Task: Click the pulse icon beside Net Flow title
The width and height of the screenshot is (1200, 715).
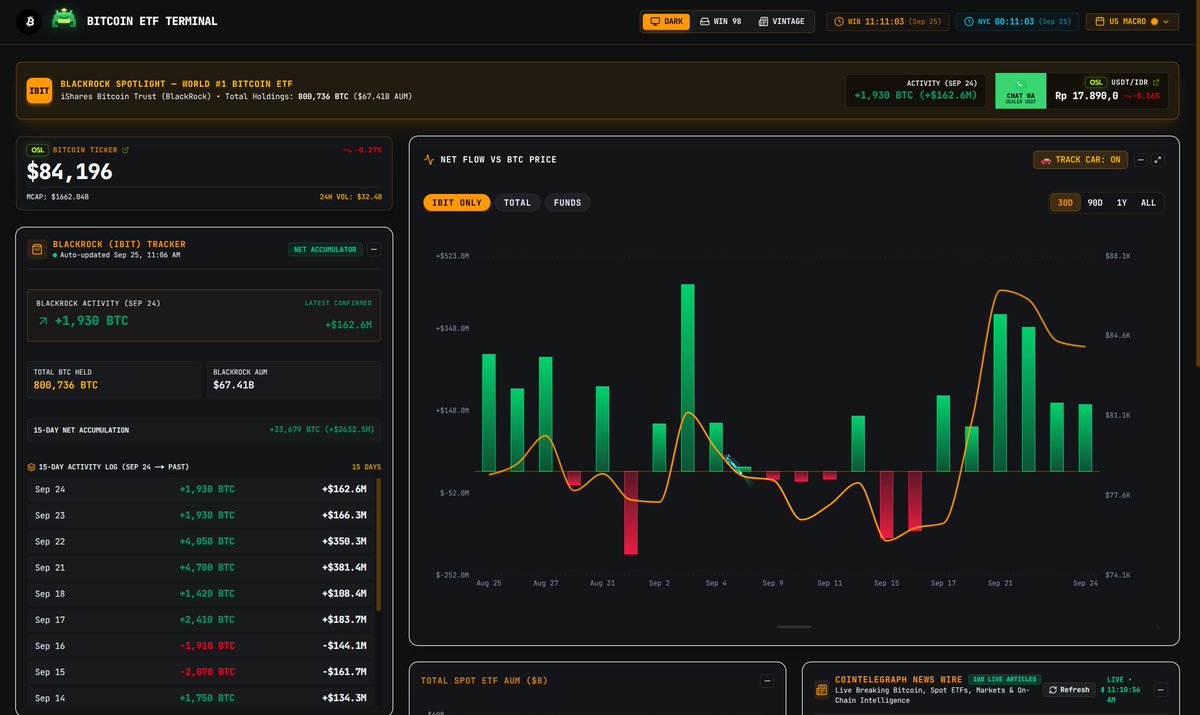Action: 429,159
